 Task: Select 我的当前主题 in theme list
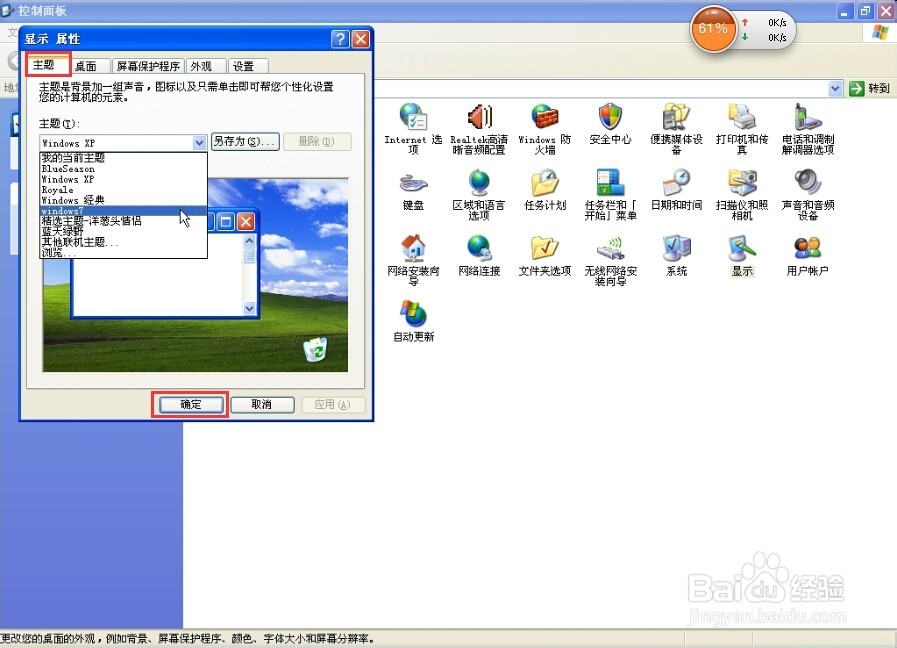[x=123, y=158]
